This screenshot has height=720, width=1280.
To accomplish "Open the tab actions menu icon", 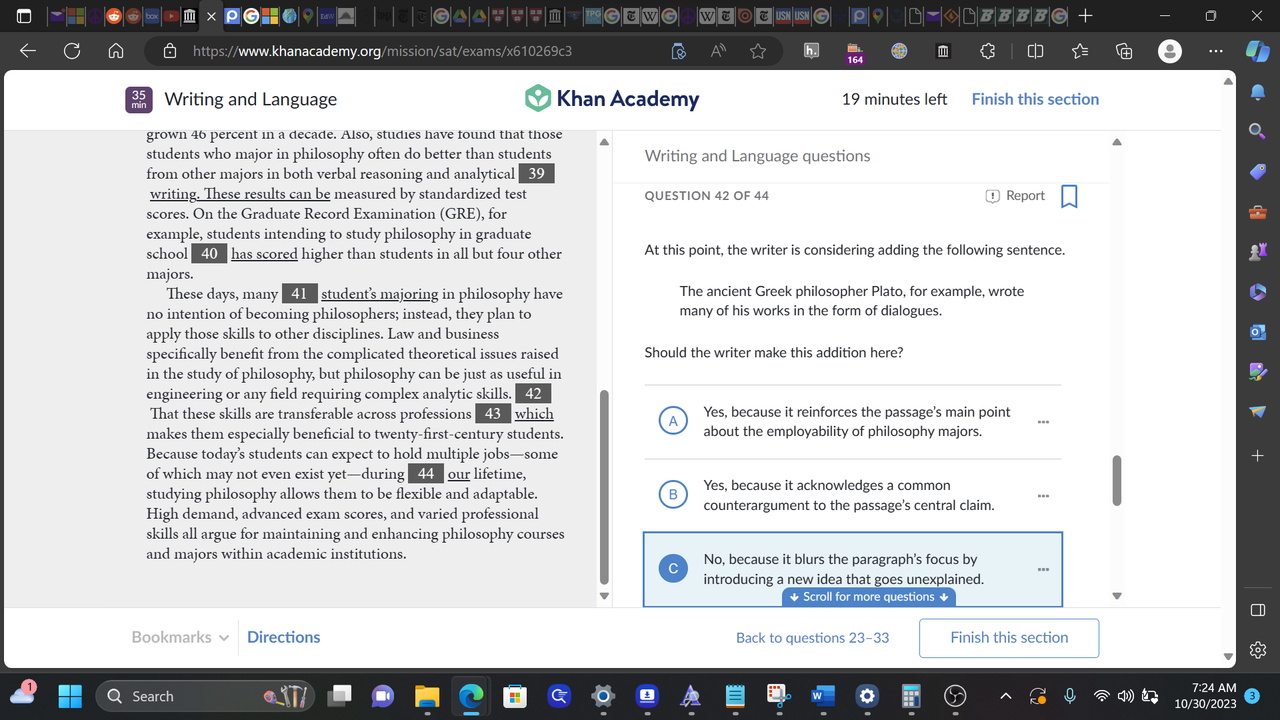I will click(24, 16).
